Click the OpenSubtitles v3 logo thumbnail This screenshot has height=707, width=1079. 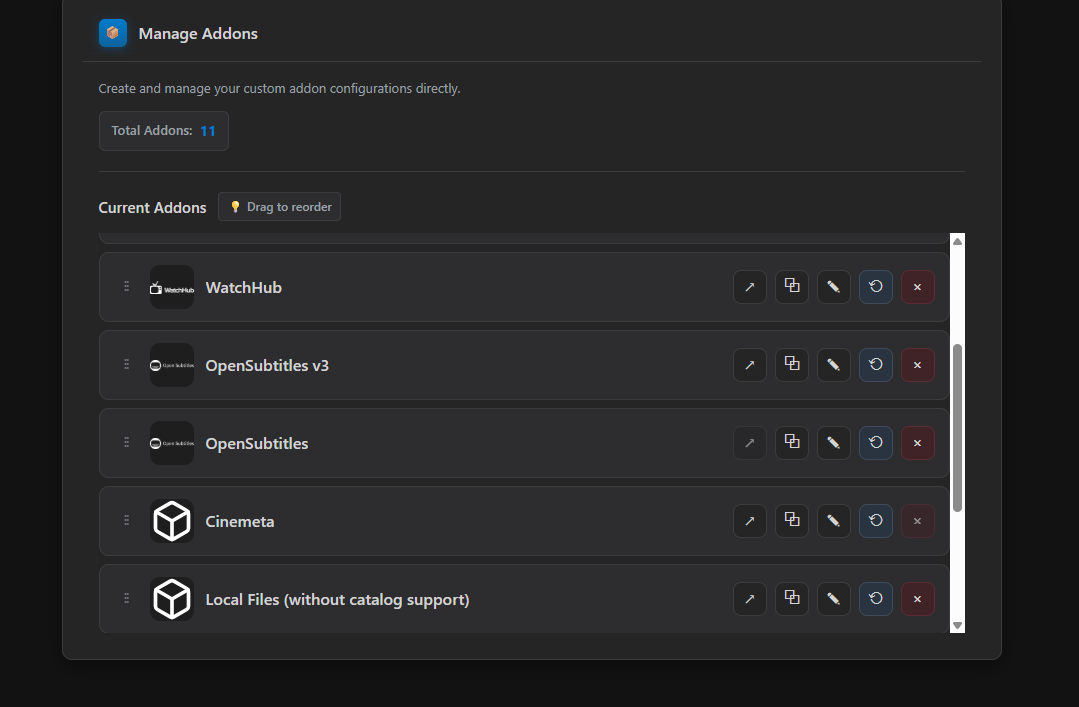coord(172,365)
